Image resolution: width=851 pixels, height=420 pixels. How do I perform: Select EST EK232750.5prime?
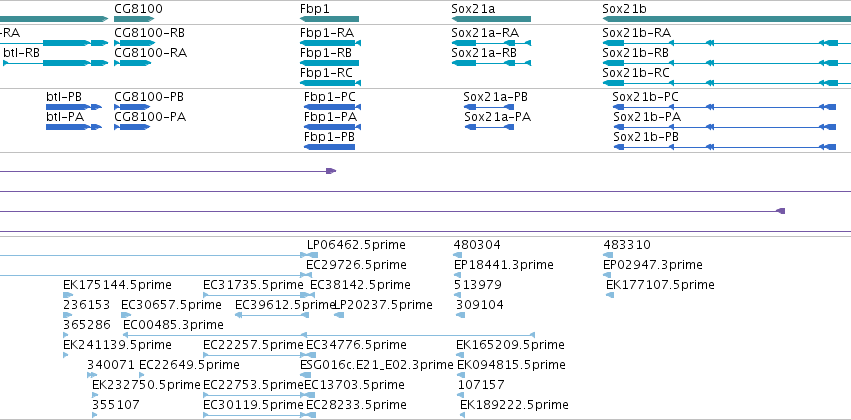147,385
